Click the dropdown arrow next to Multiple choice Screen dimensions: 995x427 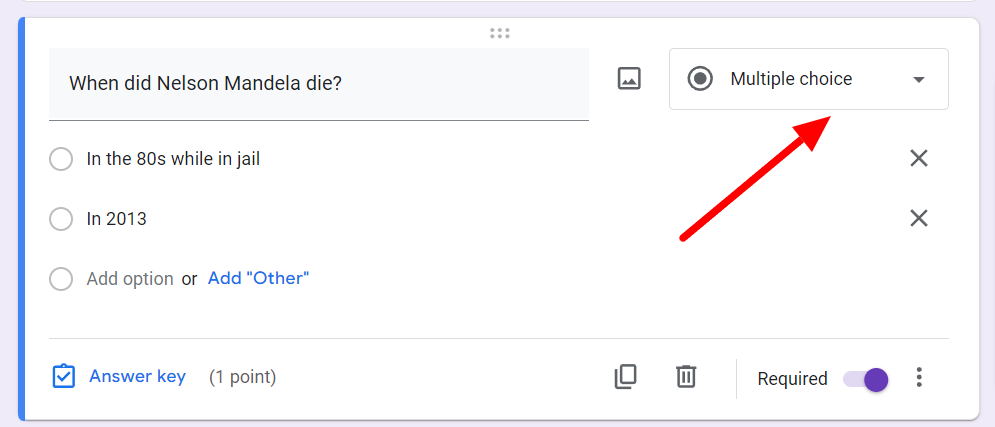919,80
